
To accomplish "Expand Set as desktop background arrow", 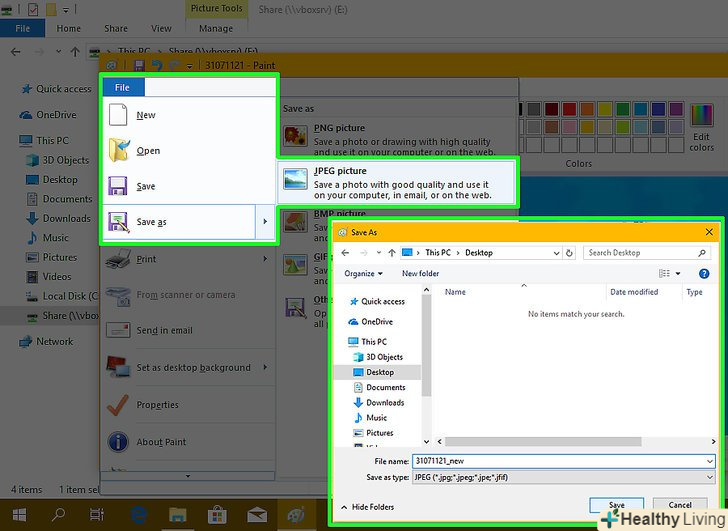I will pyautogui.click(x=266, y=368).
